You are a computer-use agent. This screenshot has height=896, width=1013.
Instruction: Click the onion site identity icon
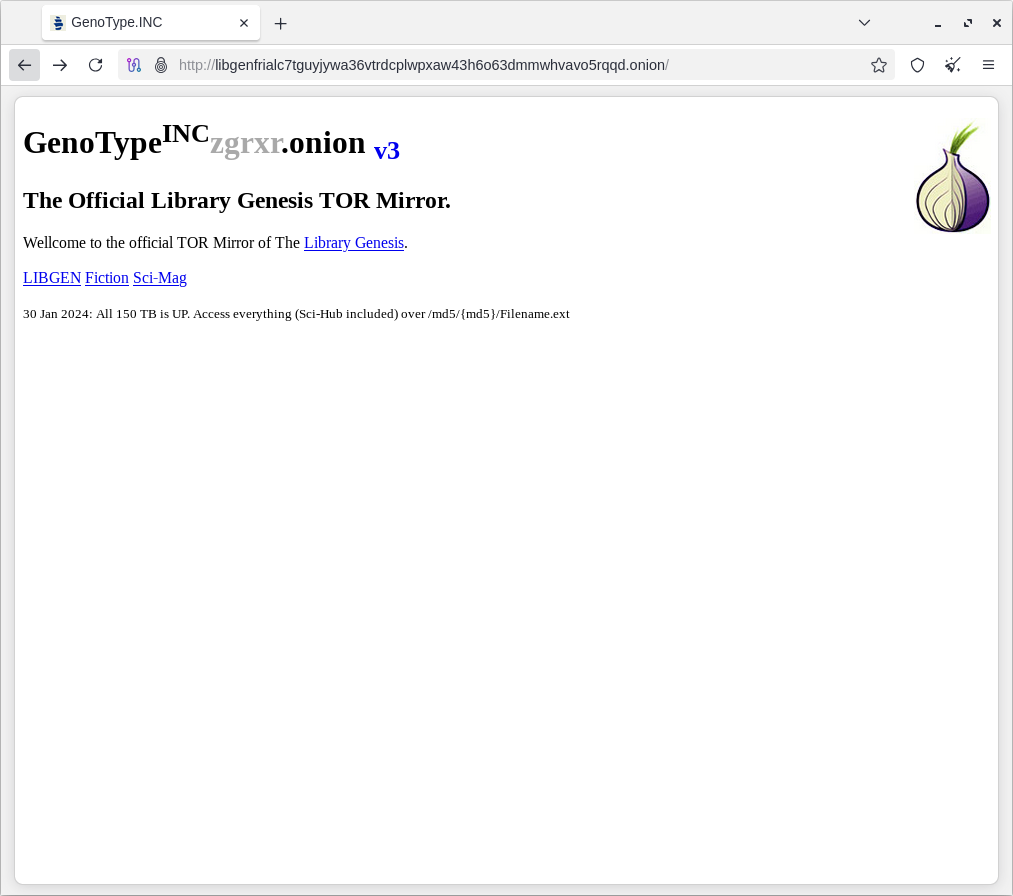click(160, 65)
